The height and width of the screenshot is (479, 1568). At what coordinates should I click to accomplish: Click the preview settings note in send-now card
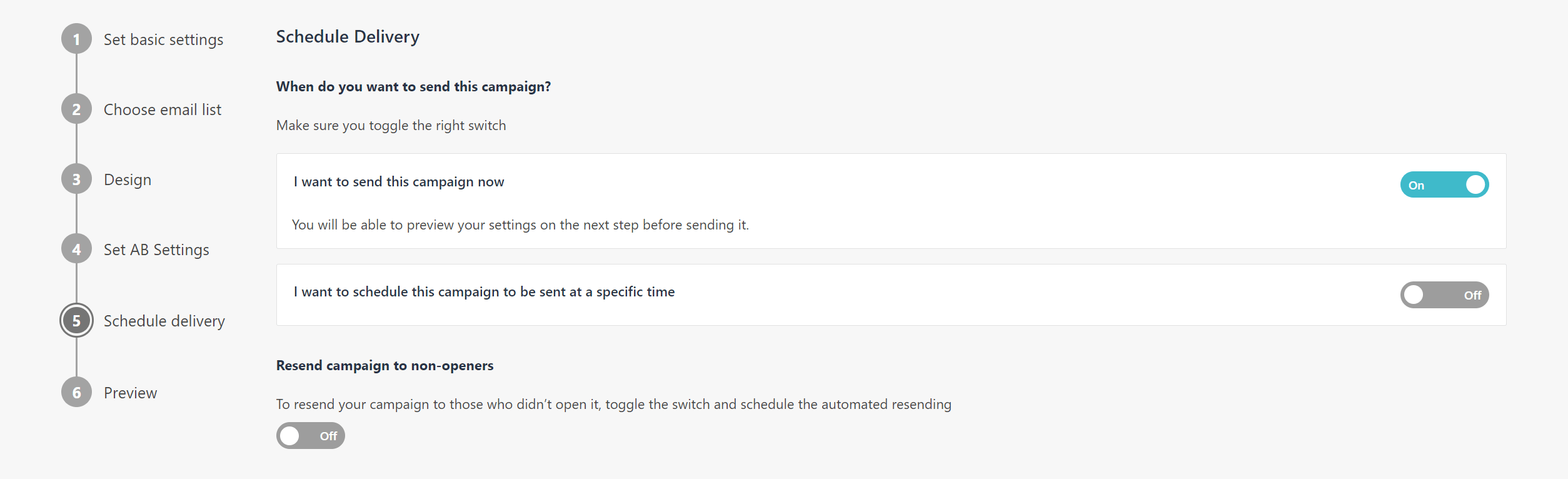click(x=520, y=225)
